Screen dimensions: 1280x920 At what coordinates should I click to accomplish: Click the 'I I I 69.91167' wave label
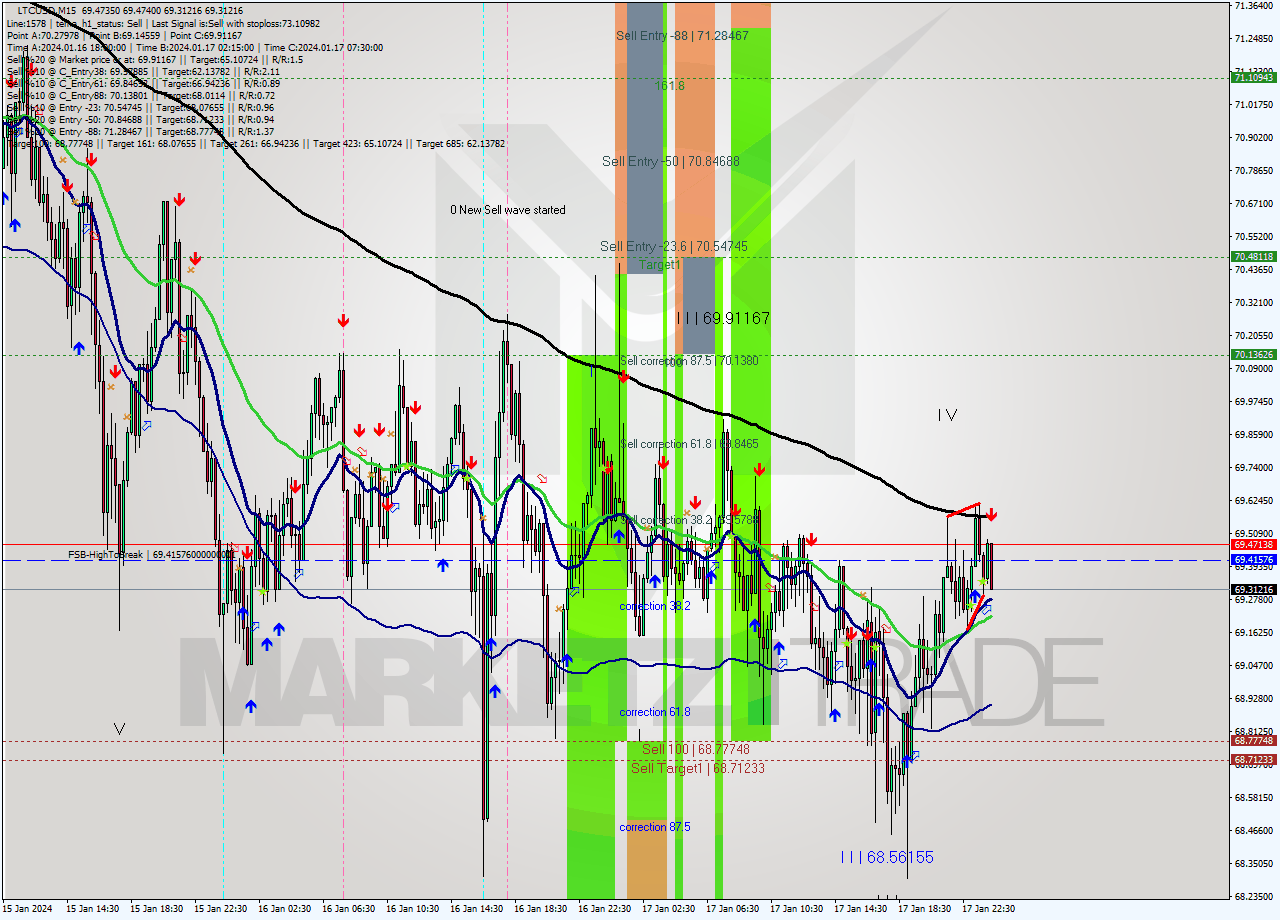723,318
